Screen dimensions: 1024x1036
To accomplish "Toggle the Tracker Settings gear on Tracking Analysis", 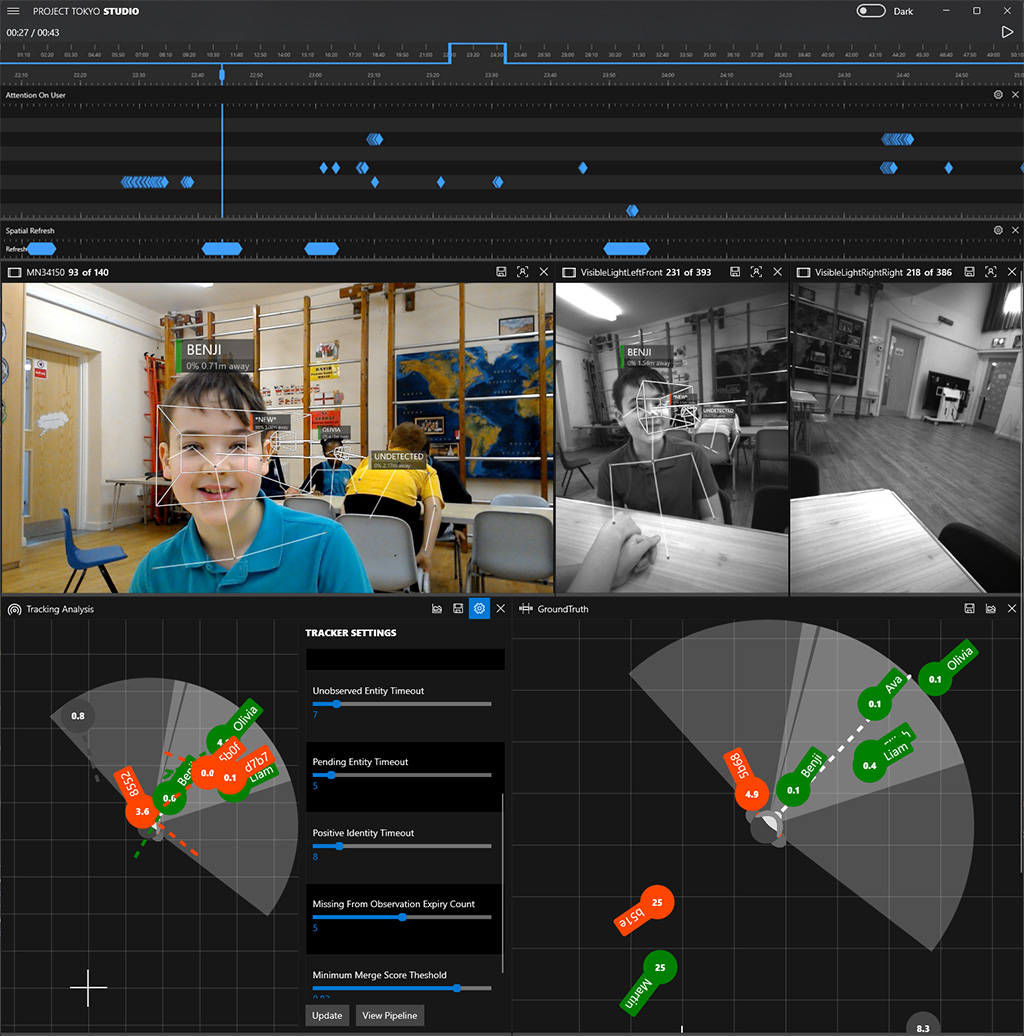I will click(478, 608).
